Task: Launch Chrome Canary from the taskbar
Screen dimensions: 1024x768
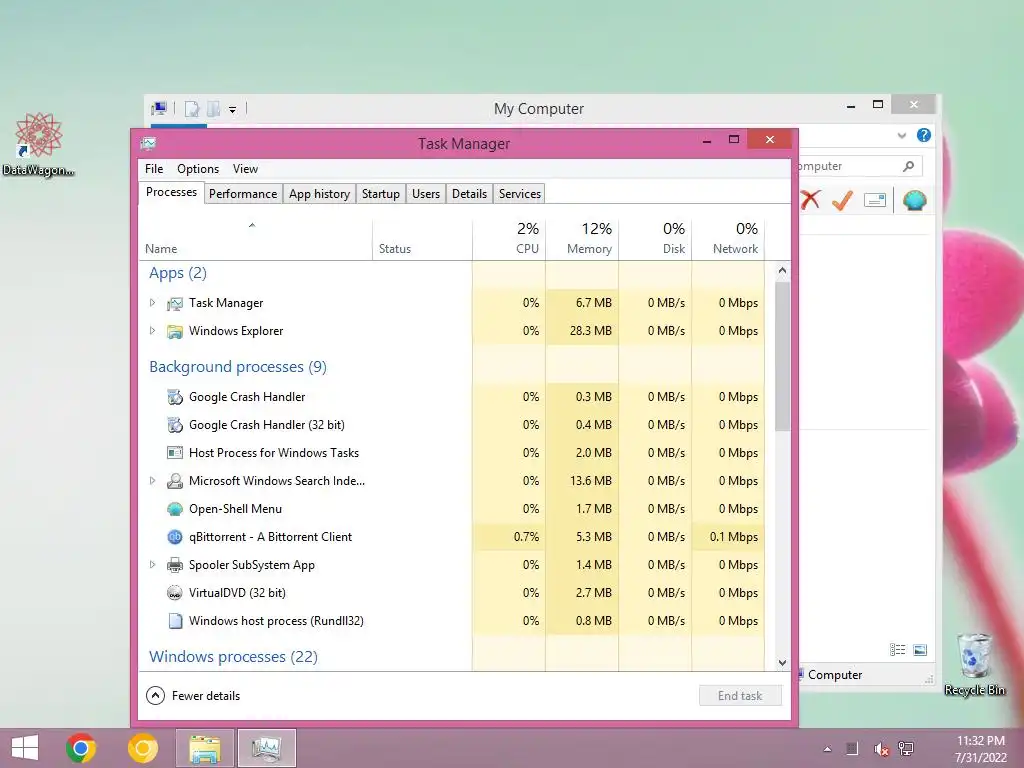Action: (x=142, y=748)
